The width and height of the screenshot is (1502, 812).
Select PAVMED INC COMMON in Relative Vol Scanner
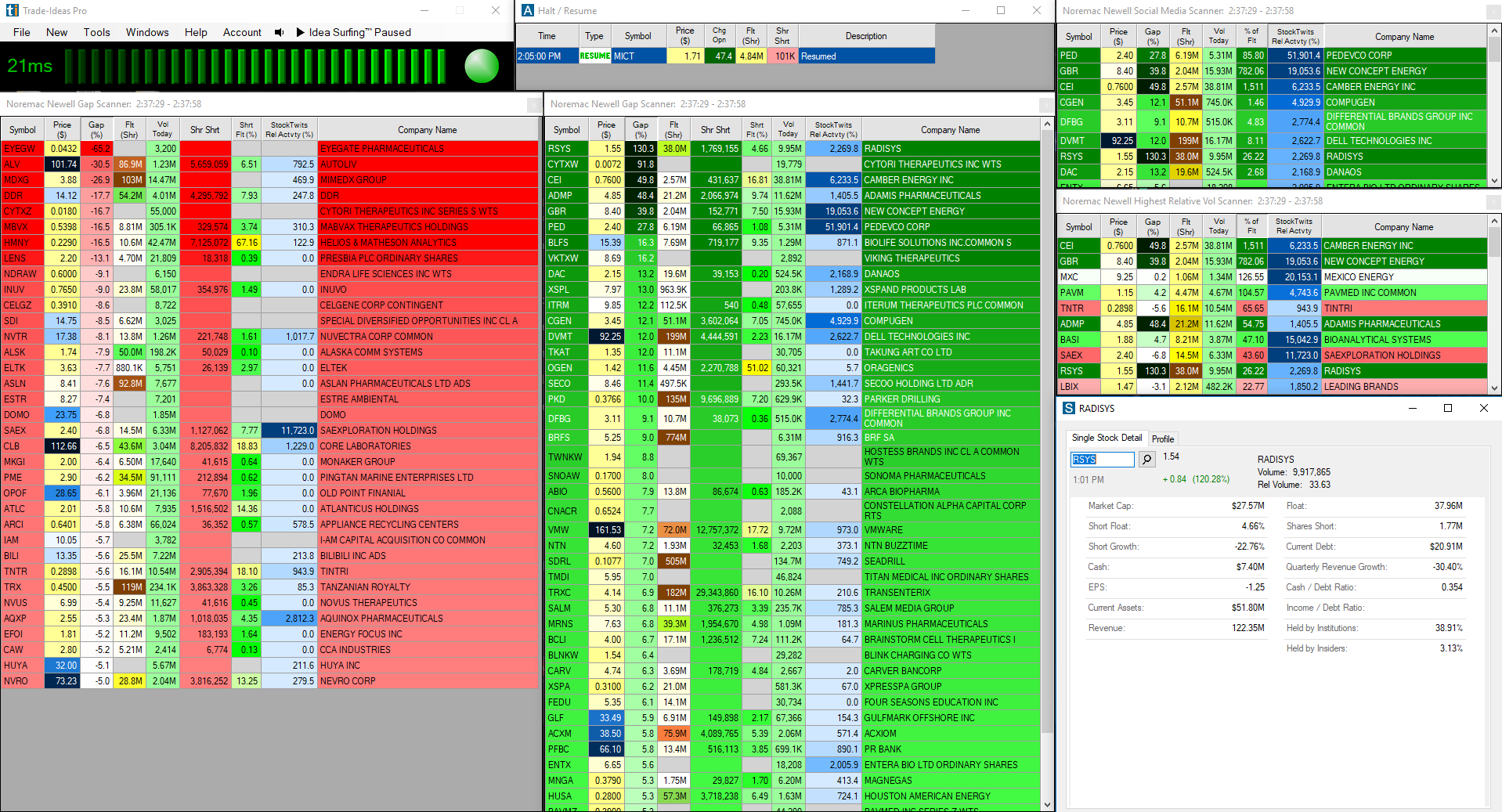(1370, 292)
